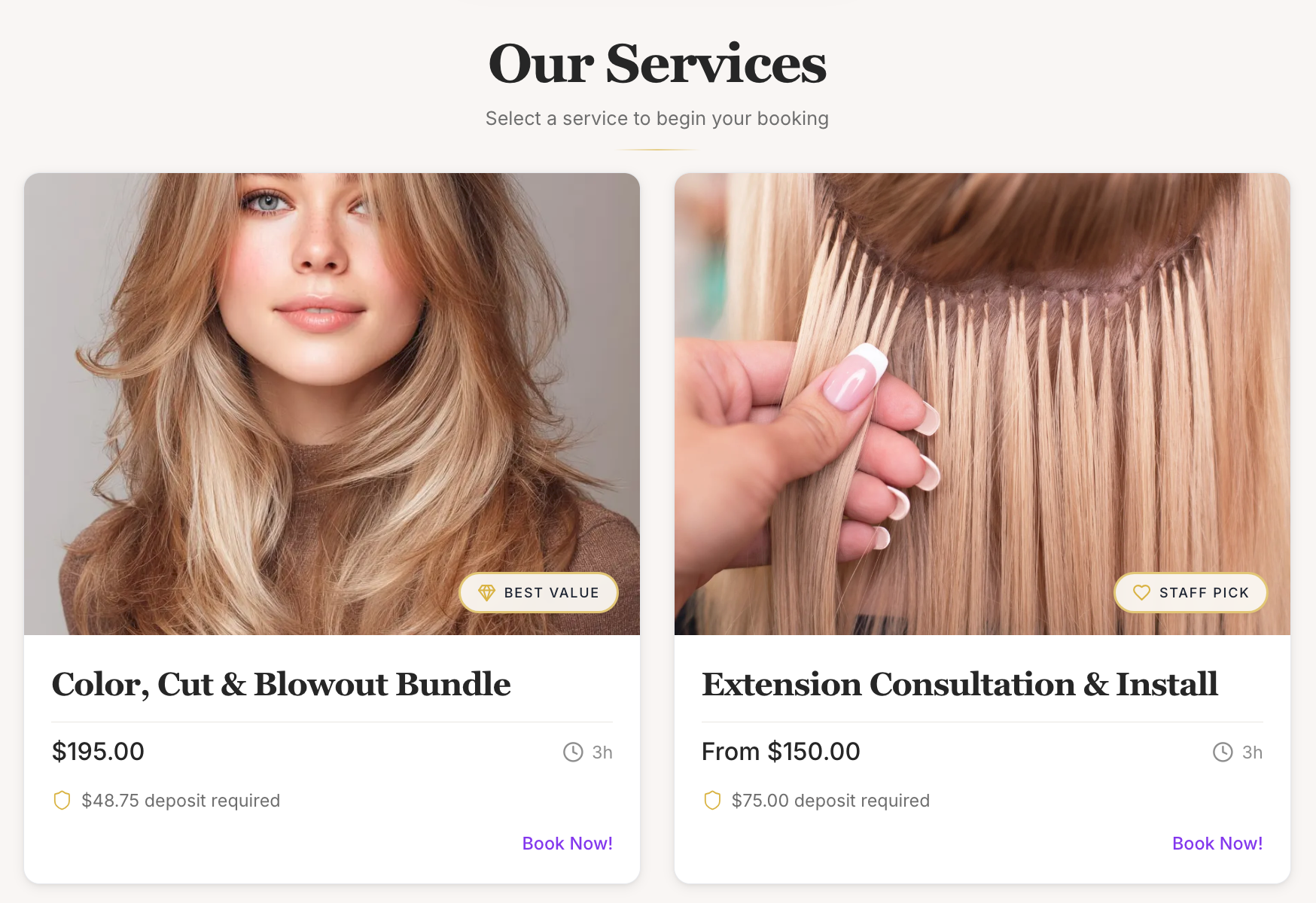Open the Extension Consultation & Install title
Screen dimensions: 1316x903
click(960, 685)
